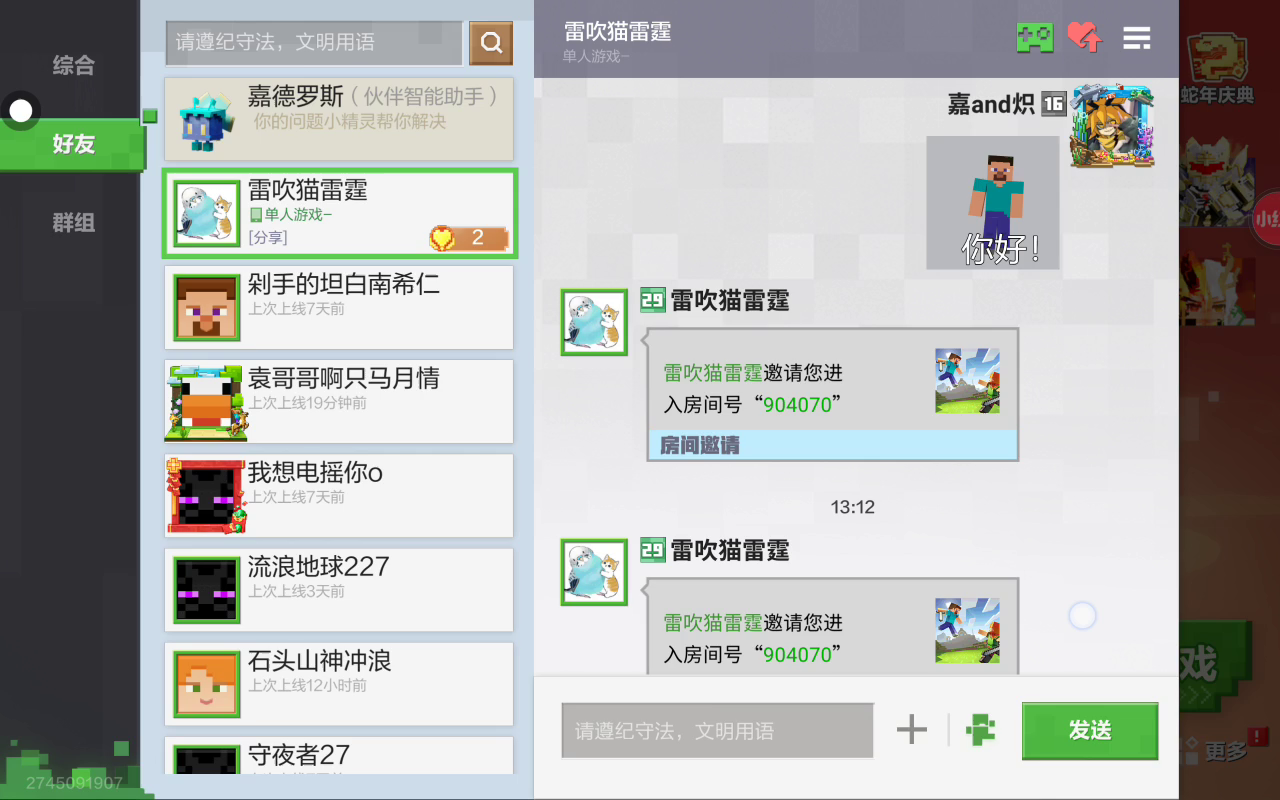Viewport: 1280px width, 800px height.
Task: Open chat with 剁手的坦白南希仁
Action: (x=339, y=307)
